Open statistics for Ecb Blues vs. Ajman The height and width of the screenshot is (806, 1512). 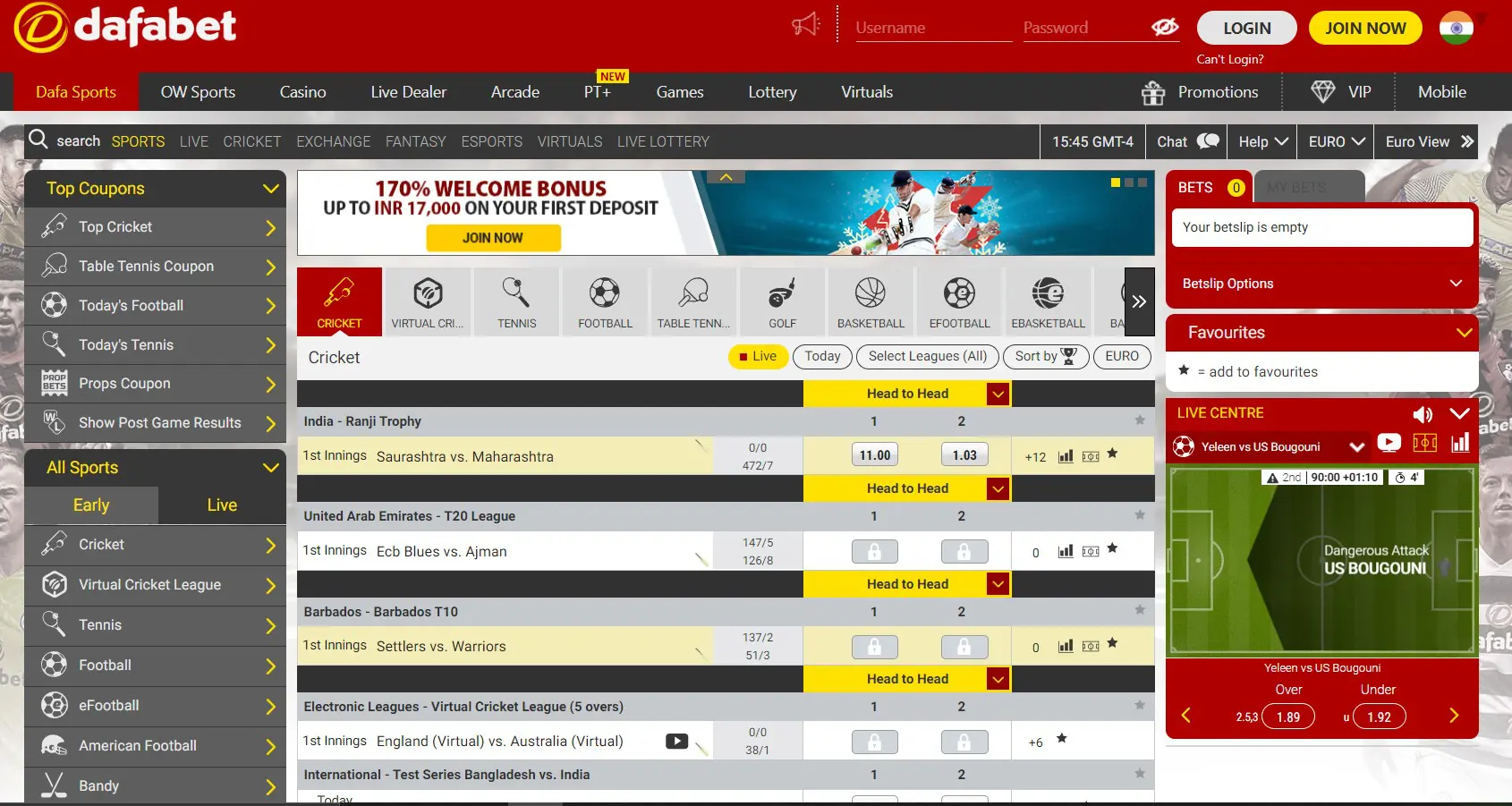(1066, 551)
